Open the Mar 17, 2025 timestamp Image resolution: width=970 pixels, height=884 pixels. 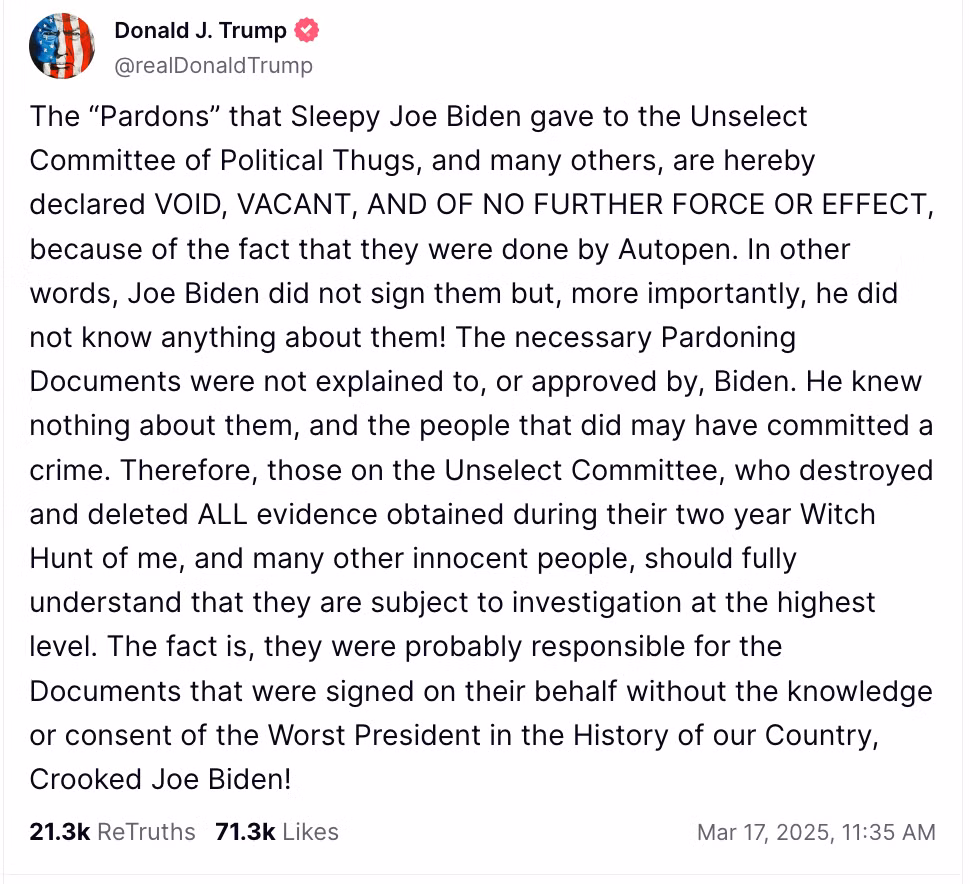[x=816, y=832]
